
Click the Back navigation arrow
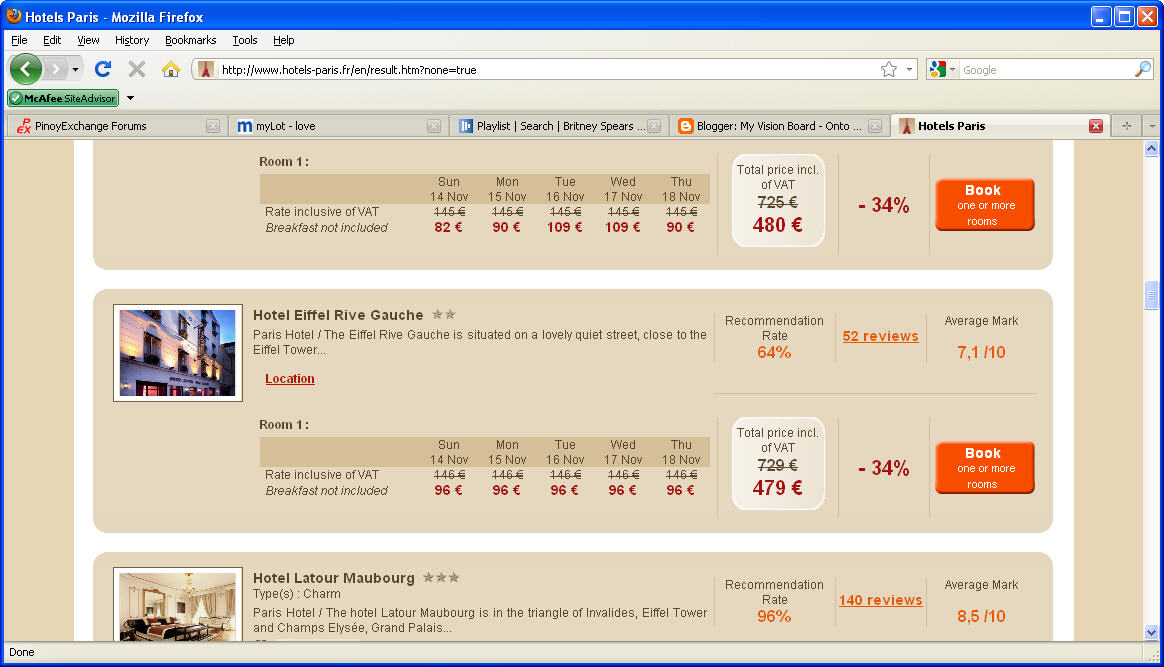(26, 68)
